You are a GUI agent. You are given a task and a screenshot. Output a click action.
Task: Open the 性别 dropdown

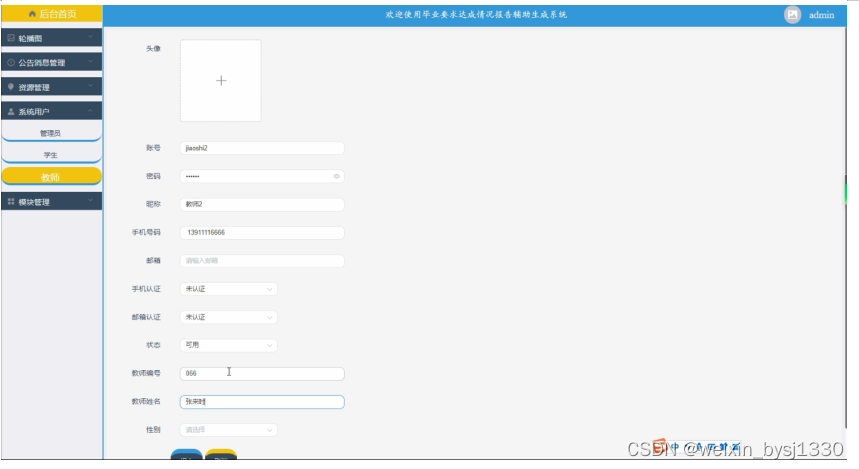[228, 430]
